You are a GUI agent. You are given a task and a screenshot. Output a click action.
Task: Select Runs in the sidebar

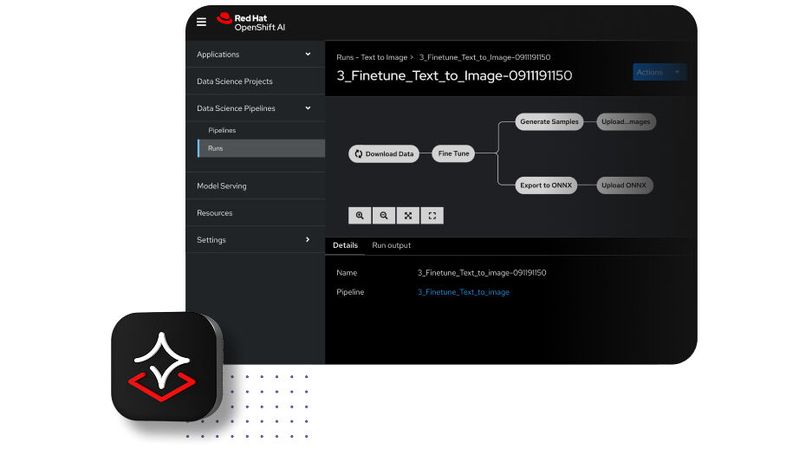(x=261, y=148)
